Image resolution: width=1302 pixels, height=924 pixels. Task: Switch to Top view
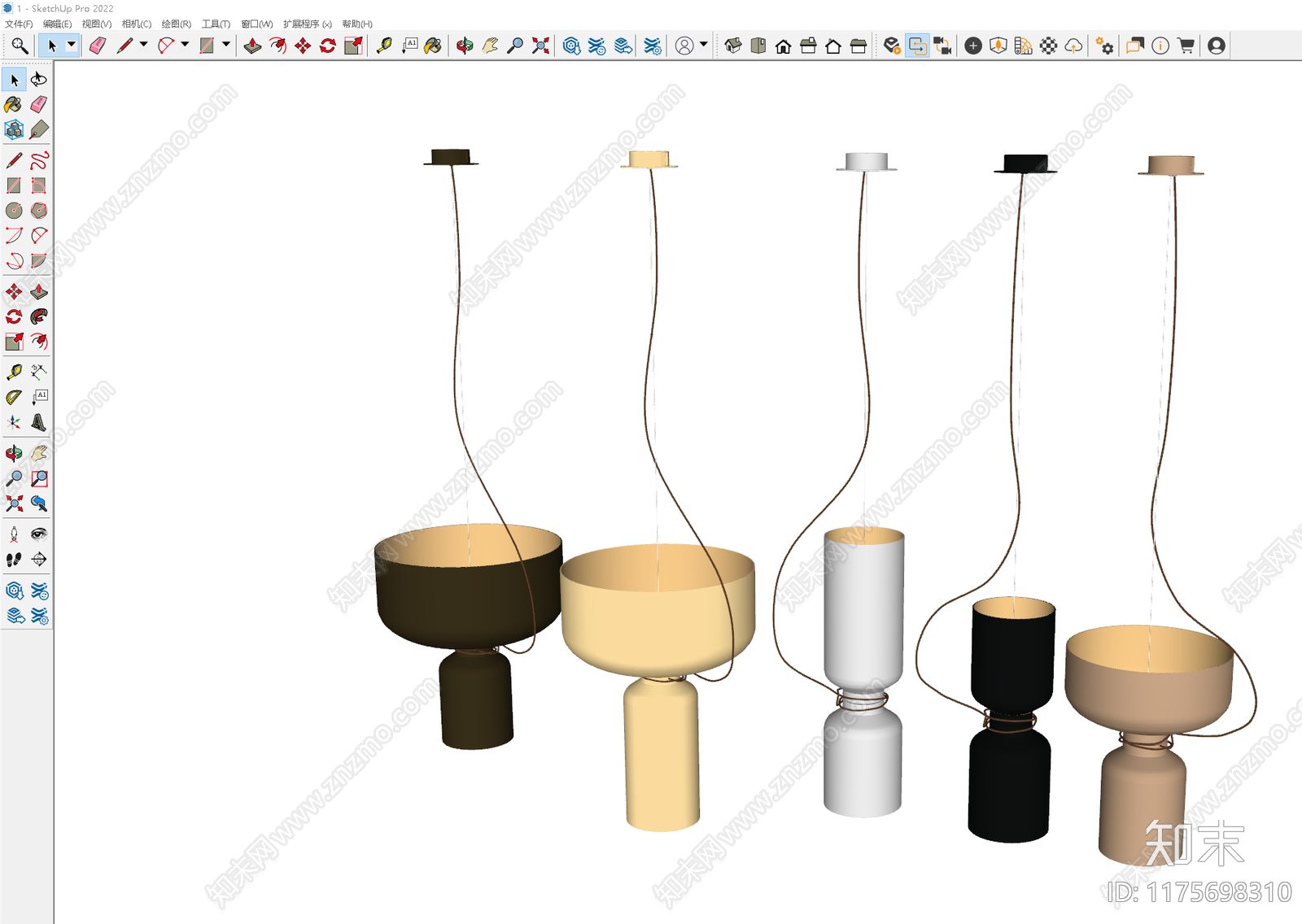coord(758,46)
